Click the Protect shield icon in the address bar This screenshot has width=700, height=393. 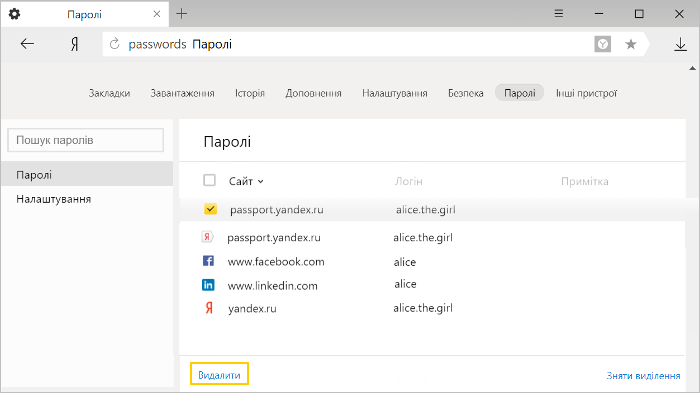pyautogui.click(x=602, y=44)
